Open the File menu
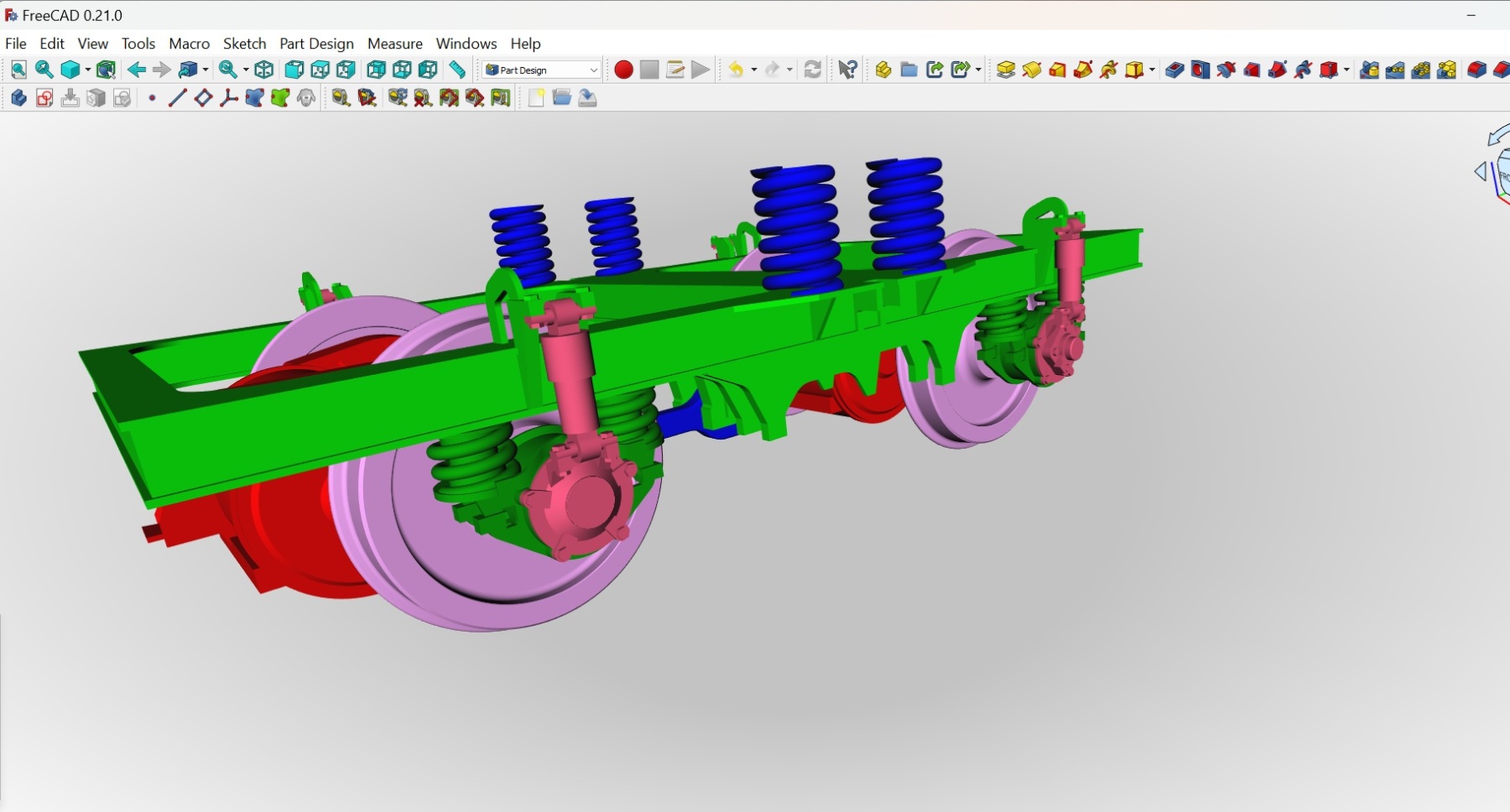The height and width of the screenshot is (812, 1510). tap(16, 44)
